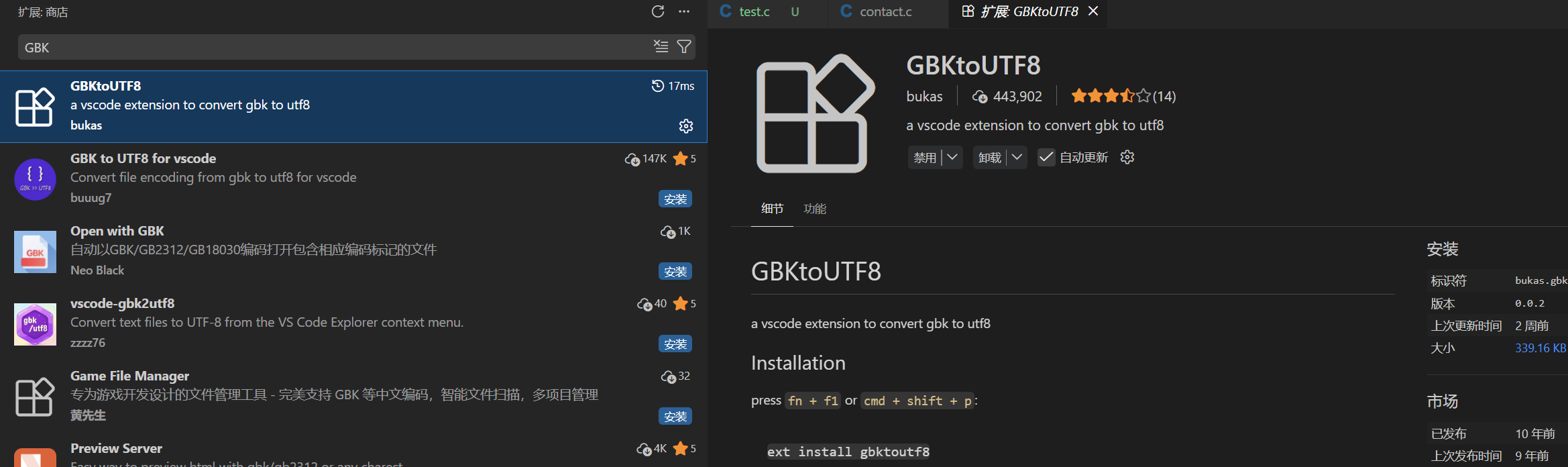The width and height of the screenshot is (1568, 467).
Task: Click the 卸载 button
Action: coord(990,157)
